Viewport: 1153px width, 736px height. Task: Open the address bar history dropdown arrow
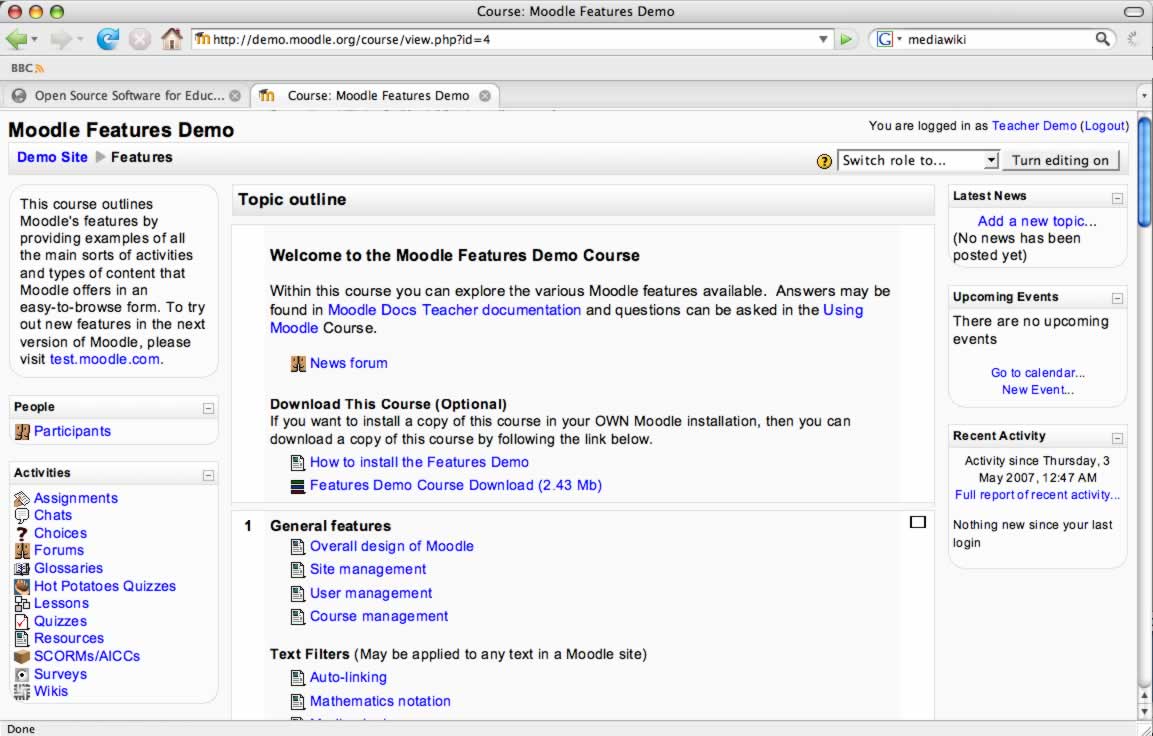(x=824, y=40)
